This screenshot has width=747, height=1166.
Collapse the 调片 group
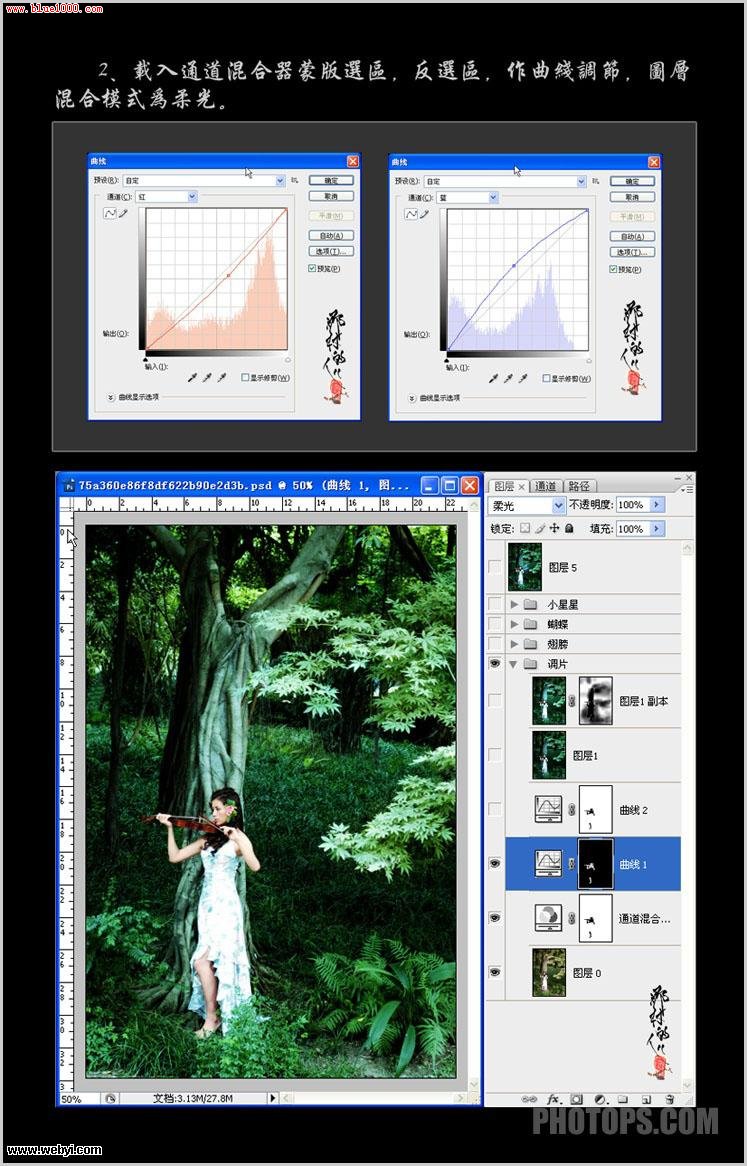tap(514, 663)
